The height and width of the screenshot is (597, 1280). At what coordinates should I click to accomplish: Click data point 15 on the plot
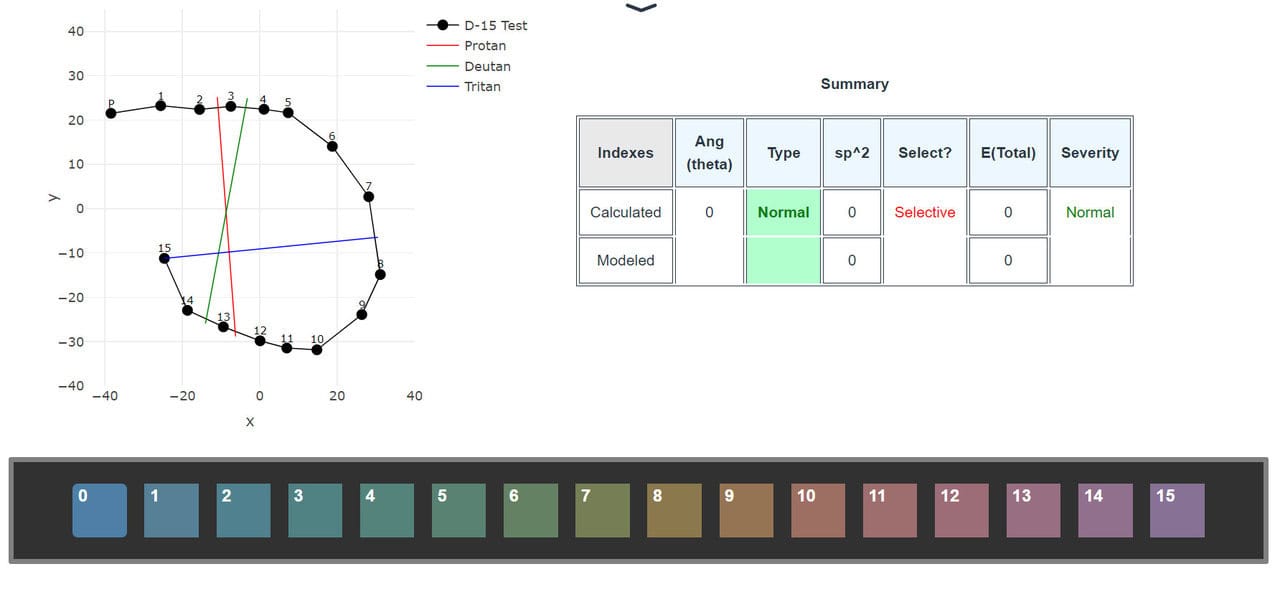(x=165, y=258)
